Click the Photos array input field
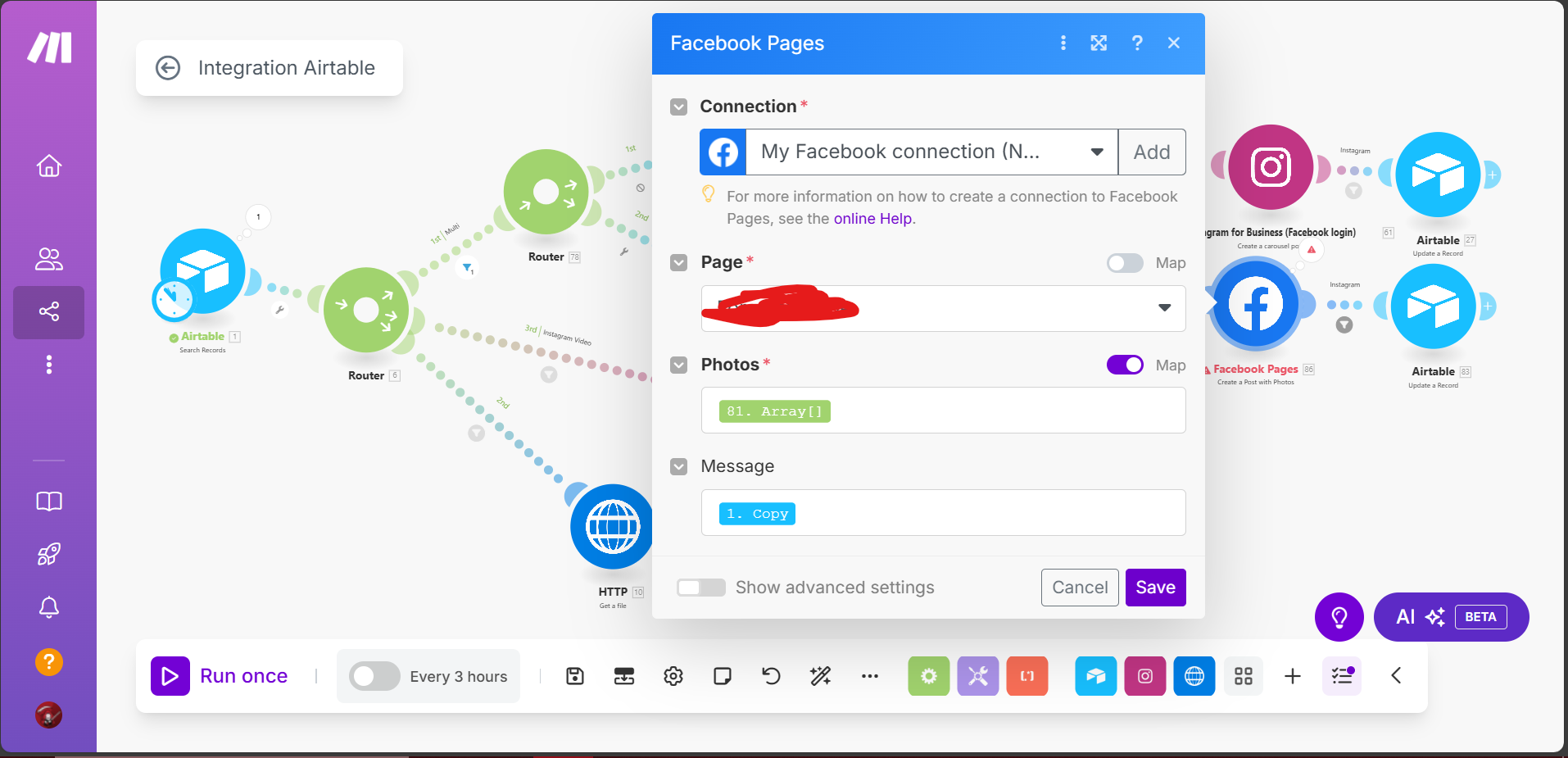This screenshot has height=758, width=1568. click(x=943, y=411)
